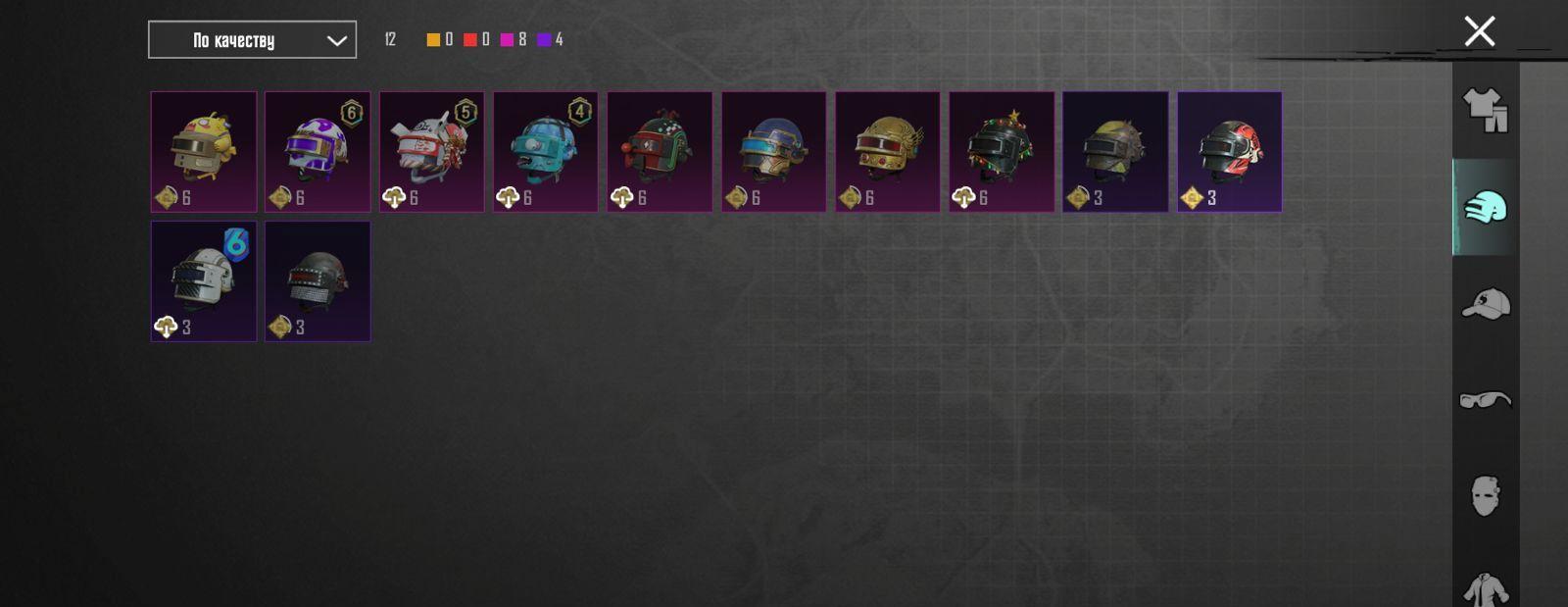Select red and white striped helmet

pos(1230,152)
